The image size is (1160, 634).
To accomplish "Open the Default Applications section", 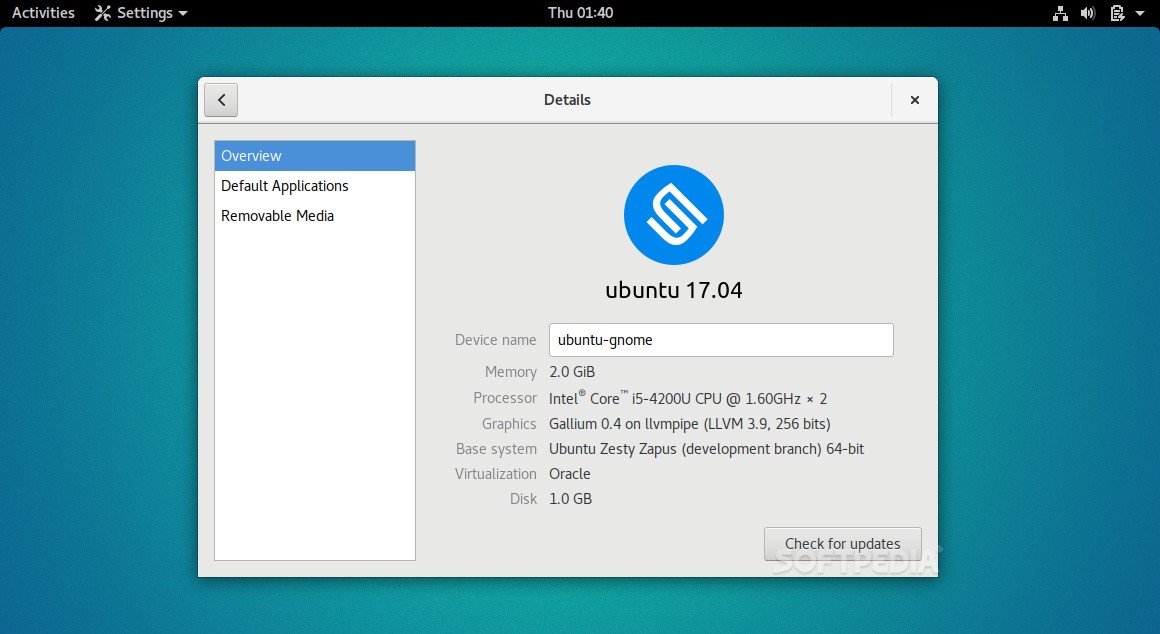I will click(315, 186).
